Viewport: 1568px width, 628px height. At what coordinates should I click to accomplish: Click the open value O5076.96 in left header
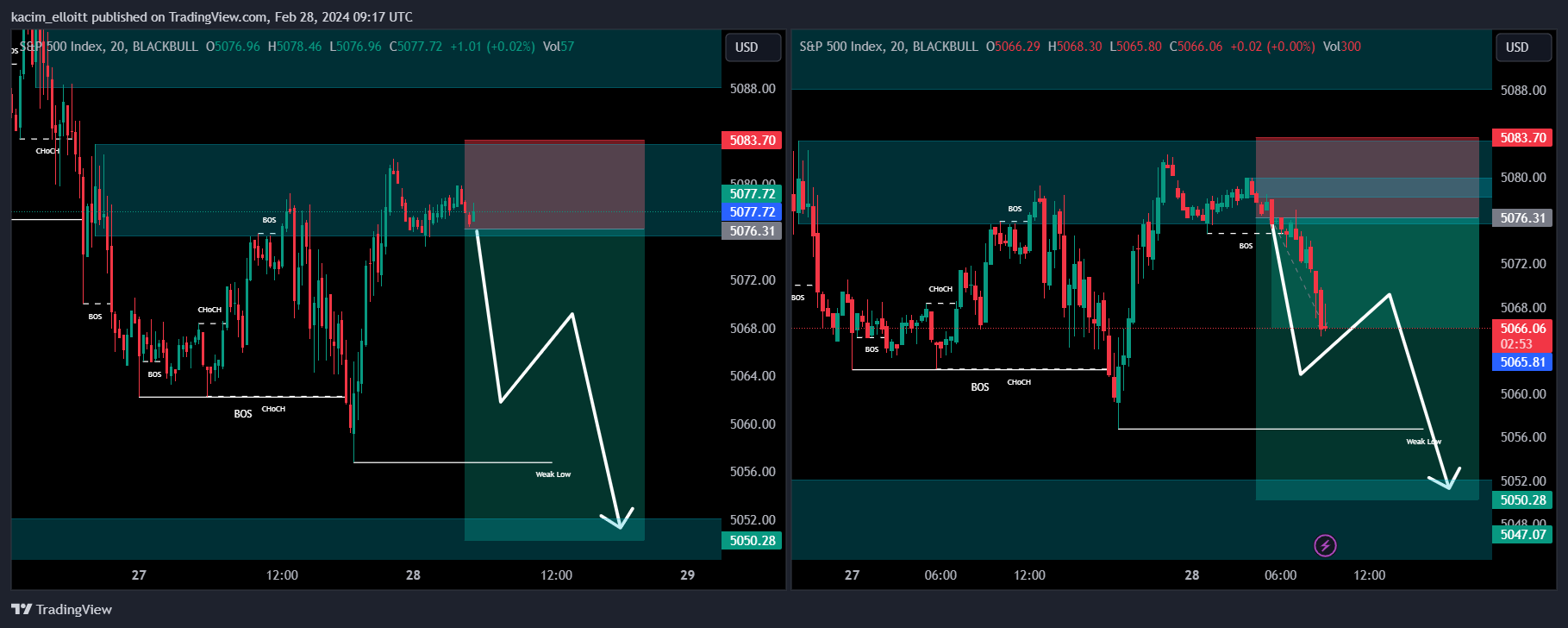point(233,47)
